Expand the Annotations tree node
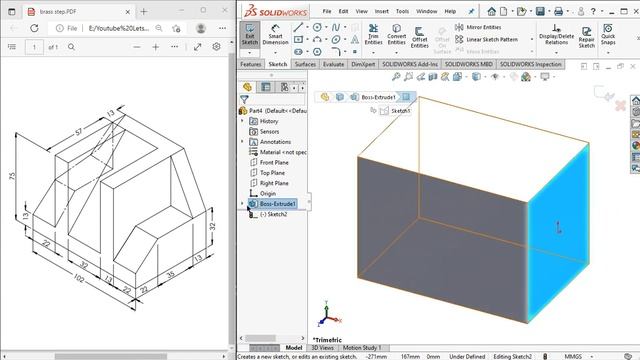The height and width of the screenshot is (360, 640). 242,142
